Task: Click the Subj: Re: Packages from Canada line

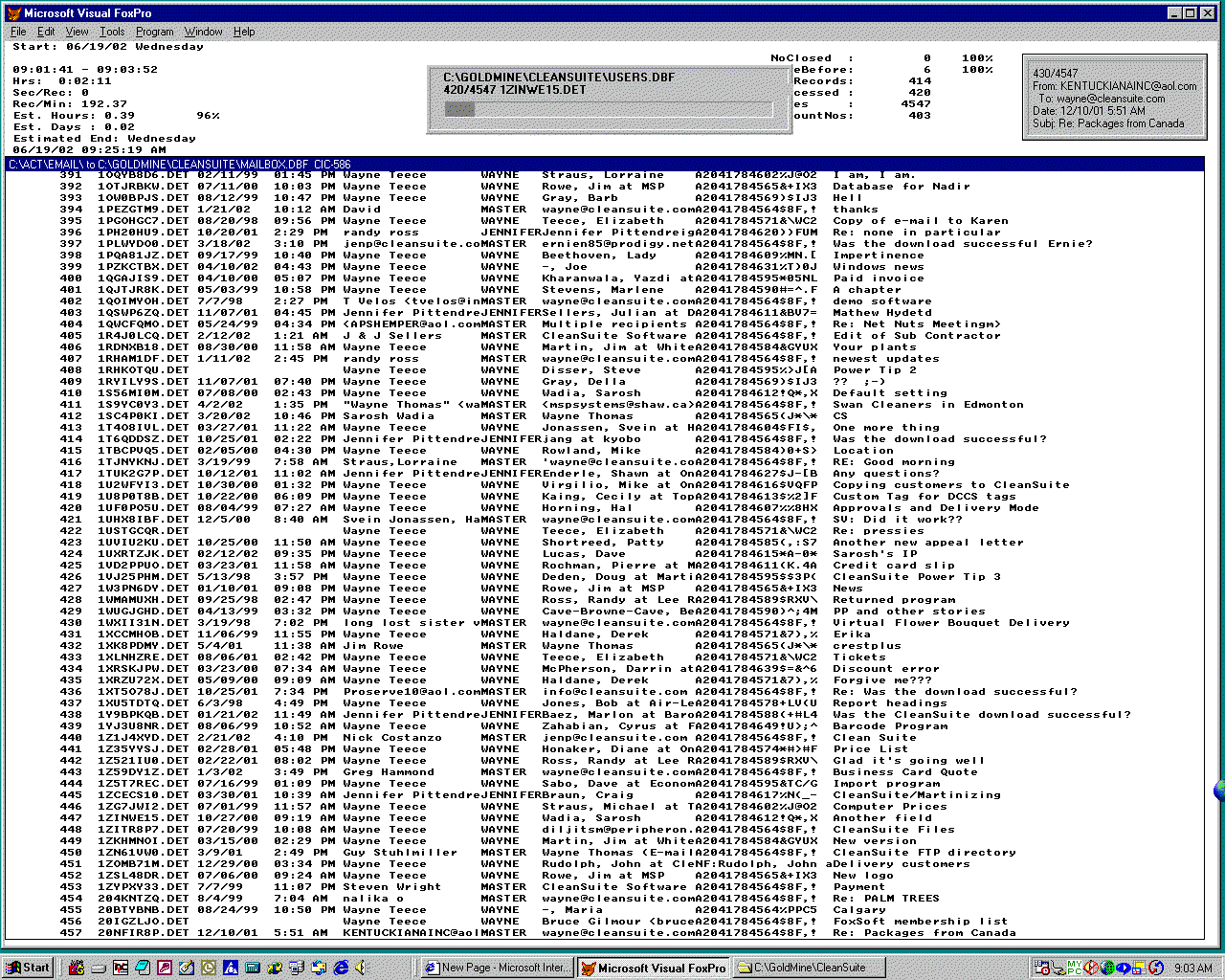Action: [1108, 123]
